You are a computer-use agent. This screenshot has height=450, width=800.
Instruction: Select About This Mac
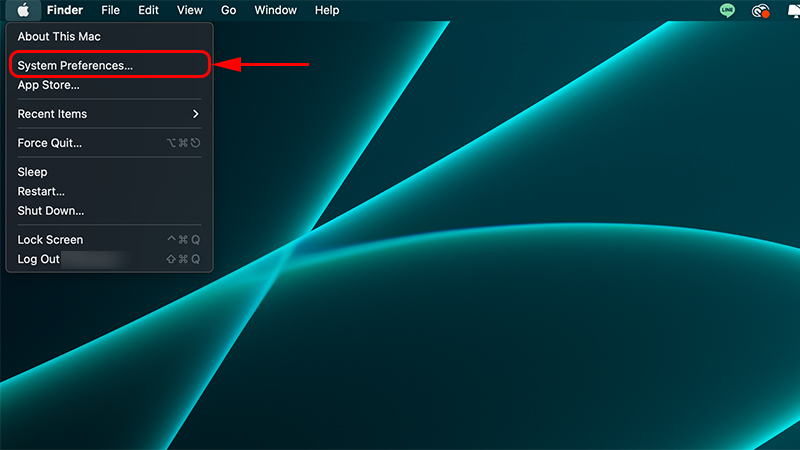[x=109, y=37]
